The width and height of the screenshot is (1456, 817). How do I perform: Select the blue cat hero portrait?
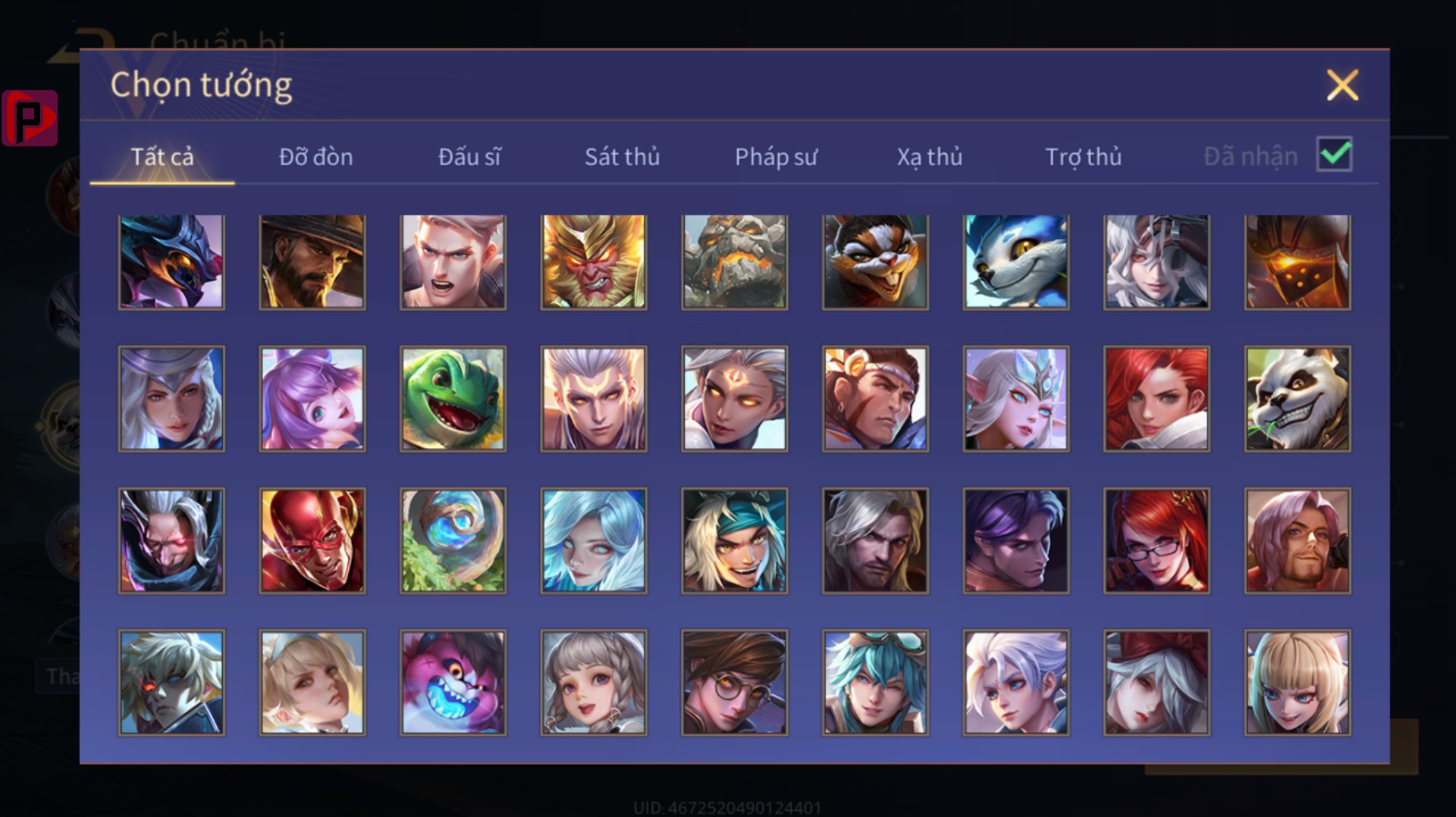[1016, 262]
